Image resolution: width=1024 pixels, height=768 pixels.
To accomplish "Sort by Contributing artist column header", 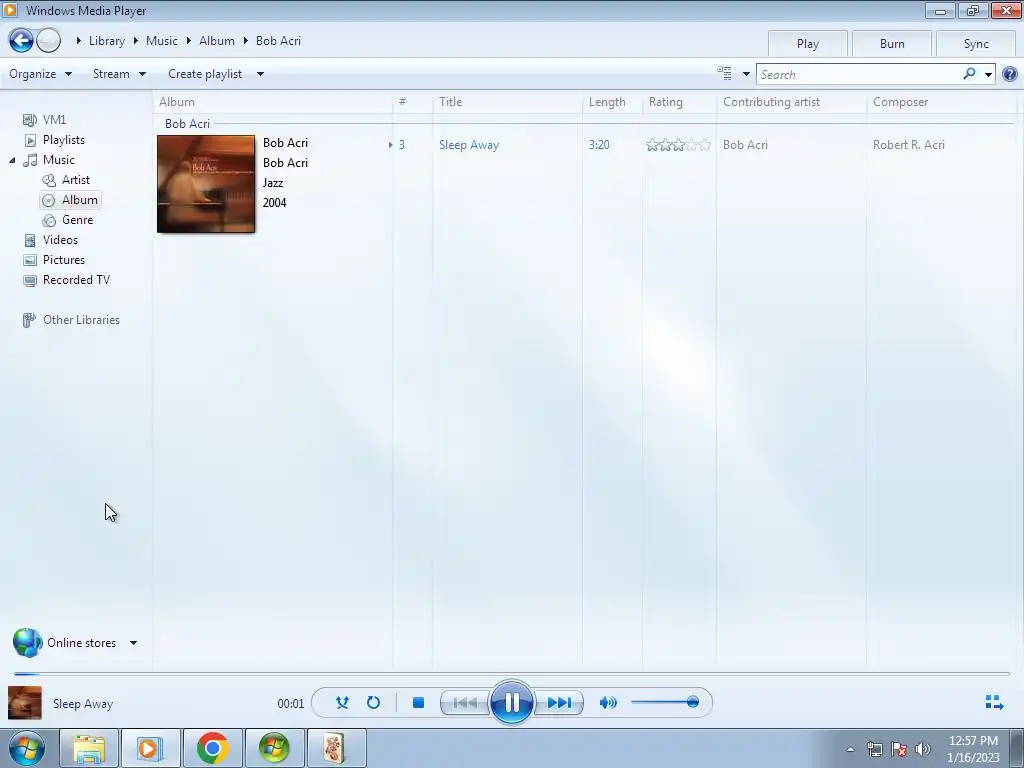I will coord(792,102).
